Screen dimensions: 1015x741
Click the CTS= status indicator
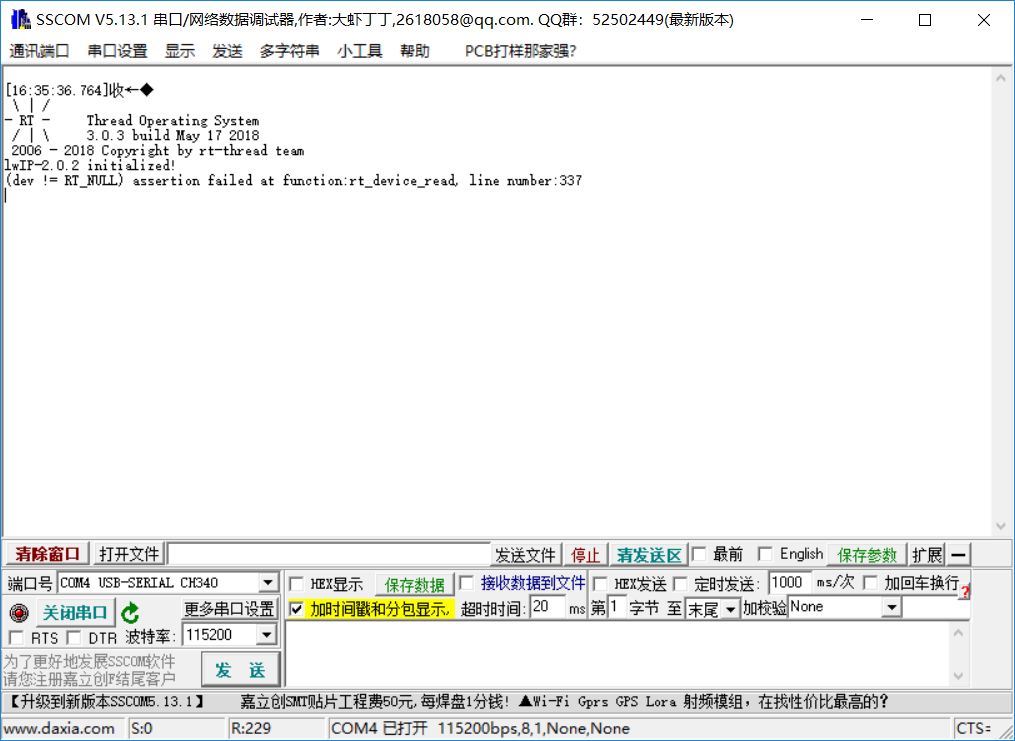pos(974,729)
